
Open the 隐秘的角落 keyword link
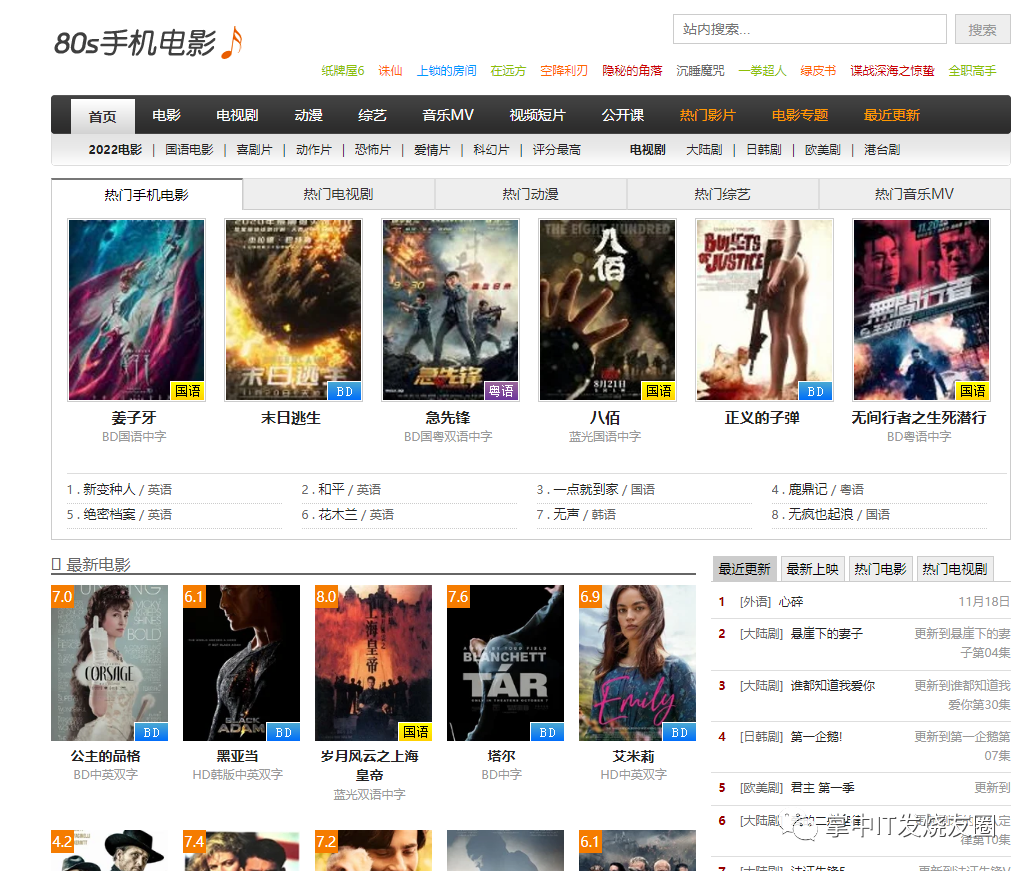632,70
